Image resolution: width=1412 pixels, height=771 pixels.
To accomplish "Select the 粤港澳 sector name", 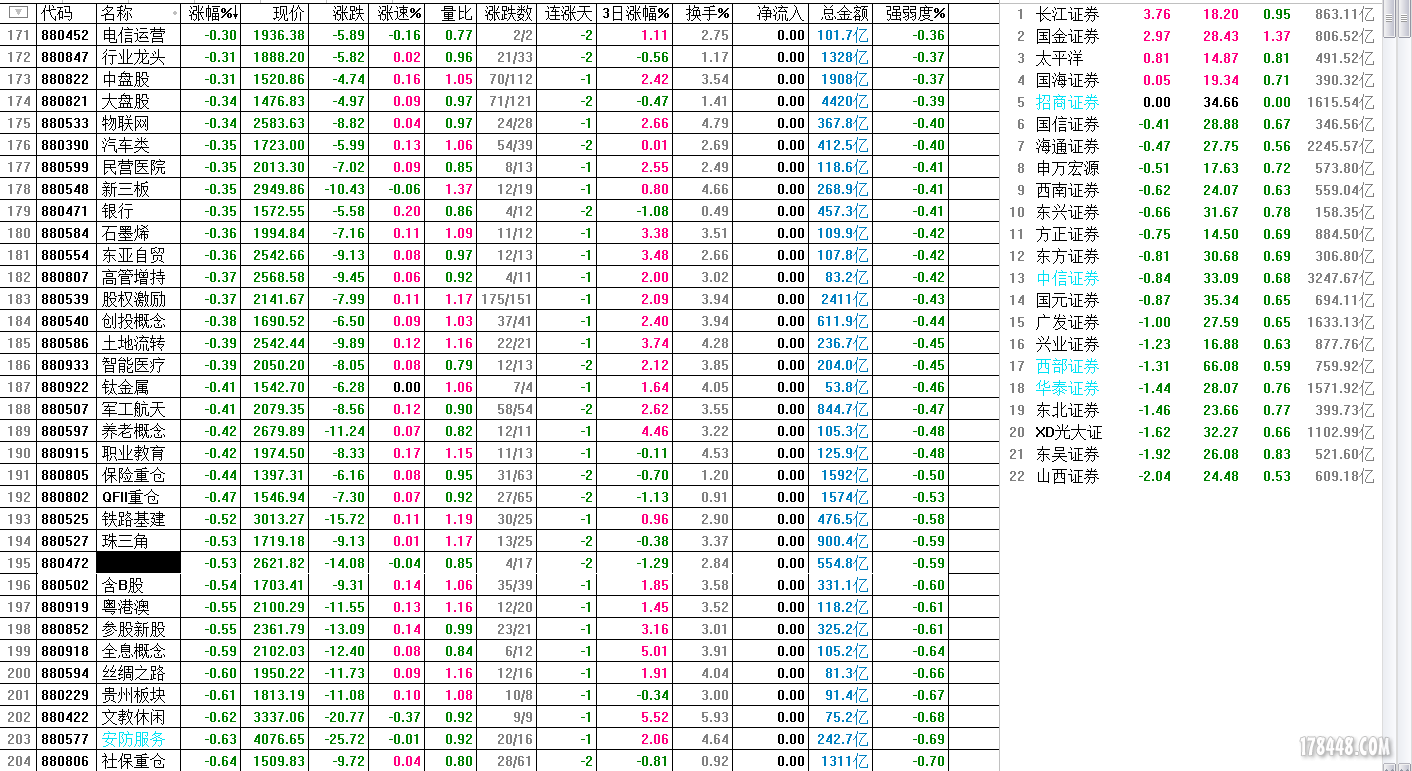I will (125, 607).
